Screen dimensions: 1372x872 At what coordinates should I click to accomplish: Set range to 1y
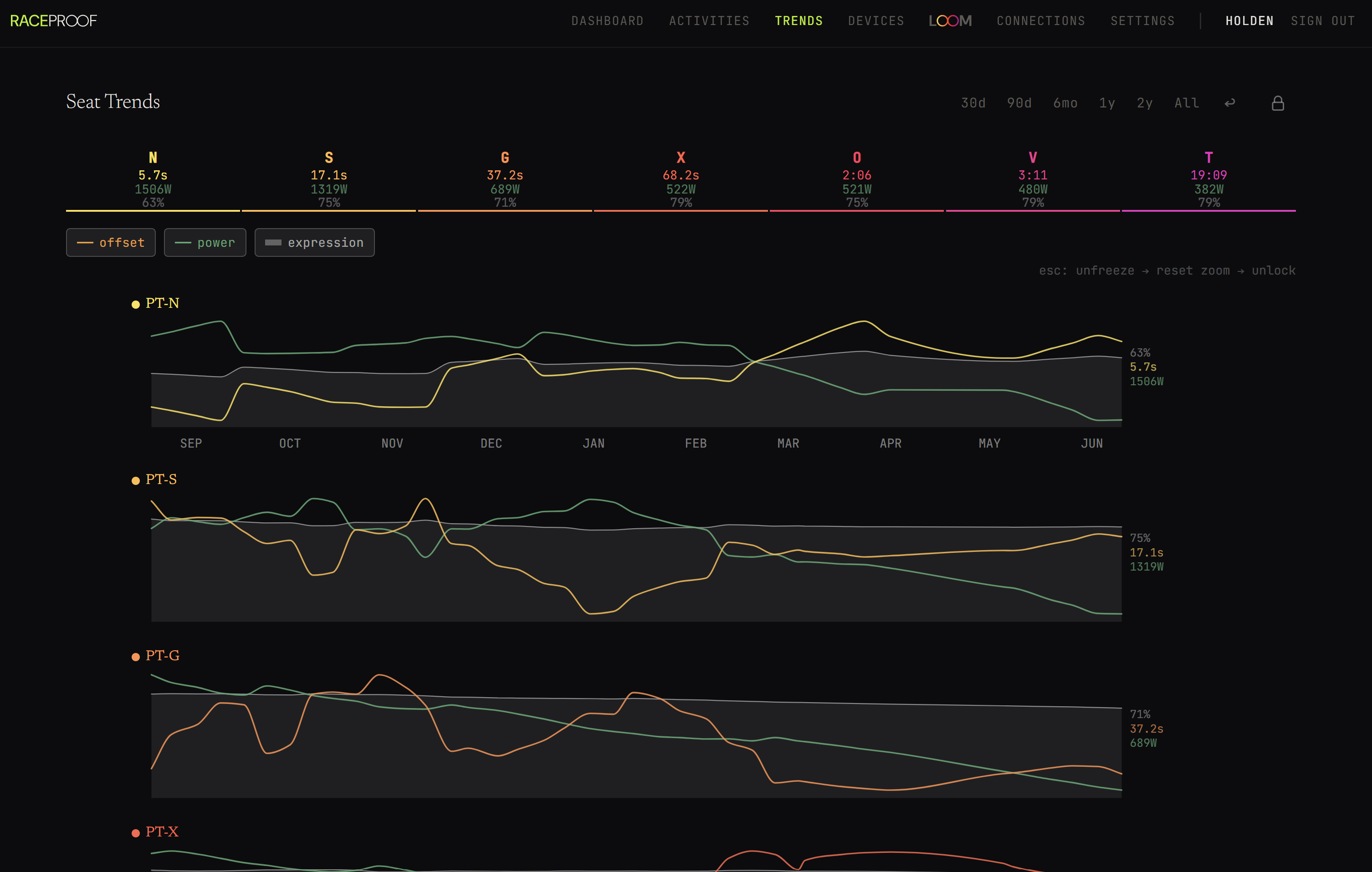point(1107,103)
